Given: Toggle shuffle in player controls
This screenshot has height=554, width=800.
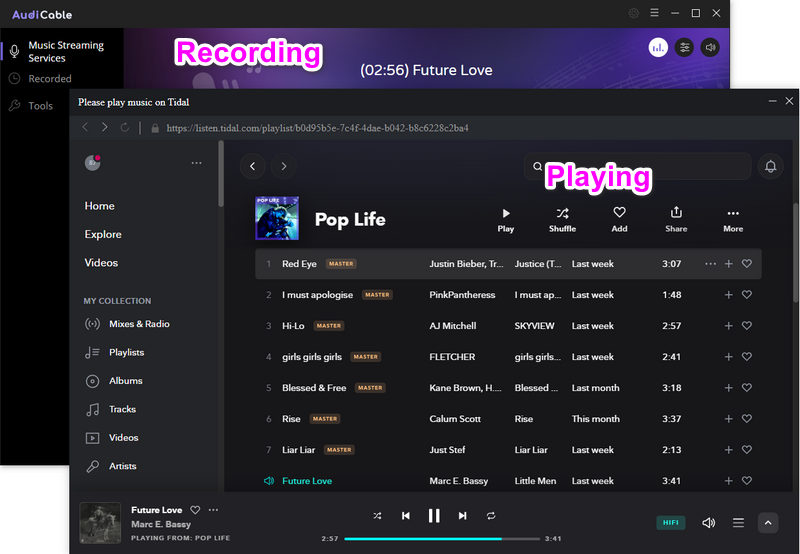Looking at the screenshot, I should coord(377,516).
